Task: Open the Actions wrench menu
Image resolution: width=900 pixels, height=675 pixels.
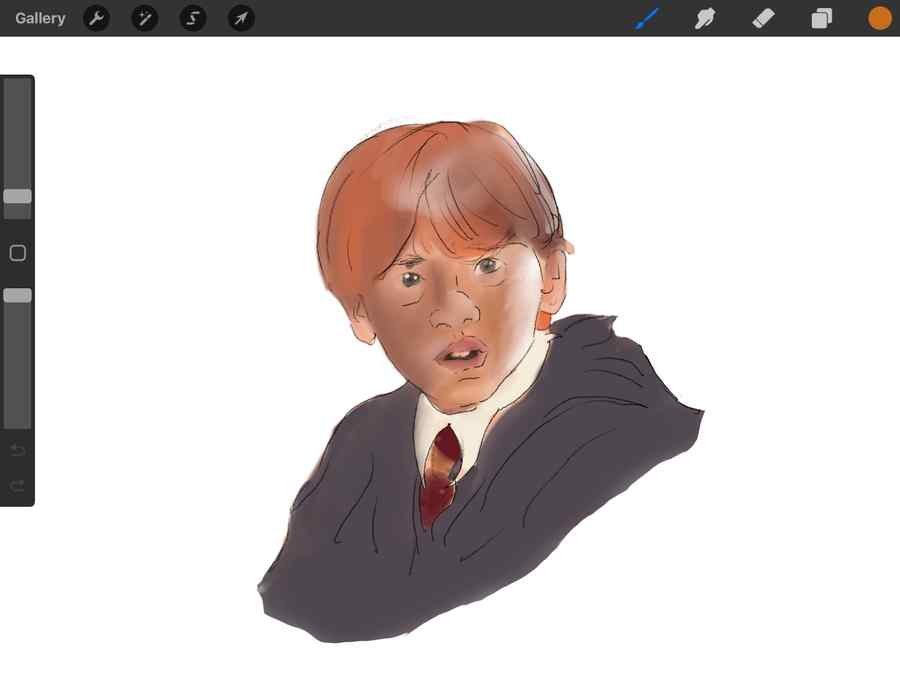Action: point(96,18)
